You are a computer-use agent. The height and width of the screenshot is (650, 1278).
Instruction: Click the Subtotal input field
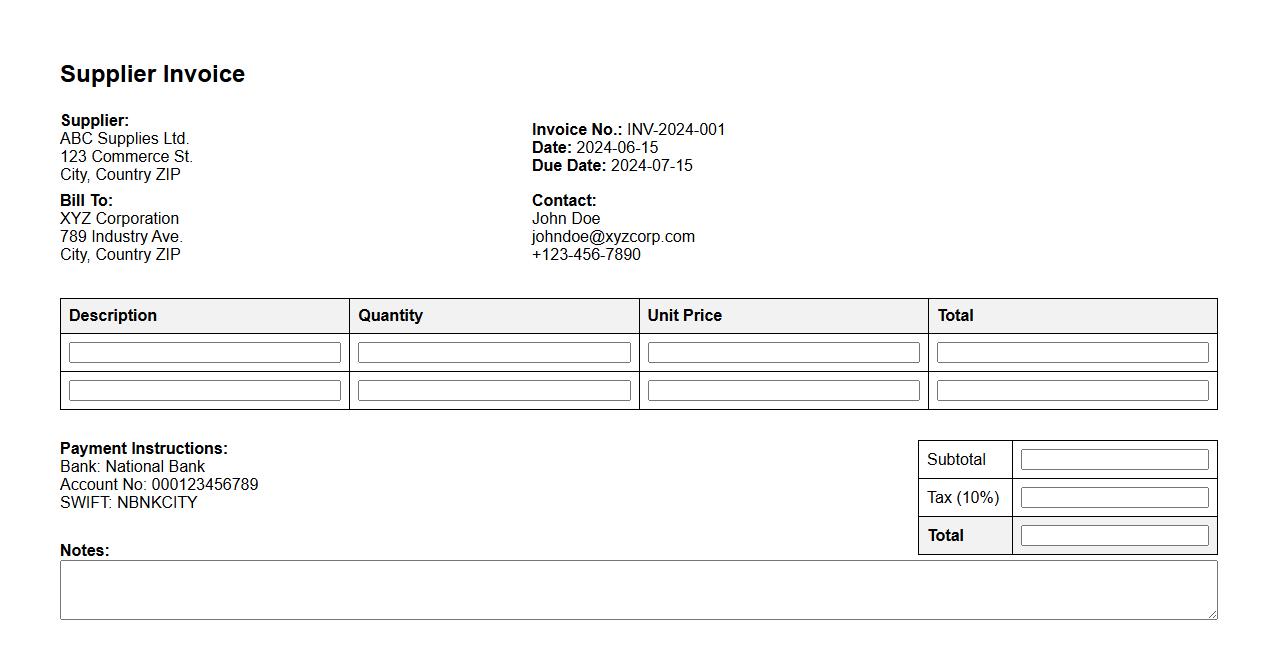point(1114,460)
